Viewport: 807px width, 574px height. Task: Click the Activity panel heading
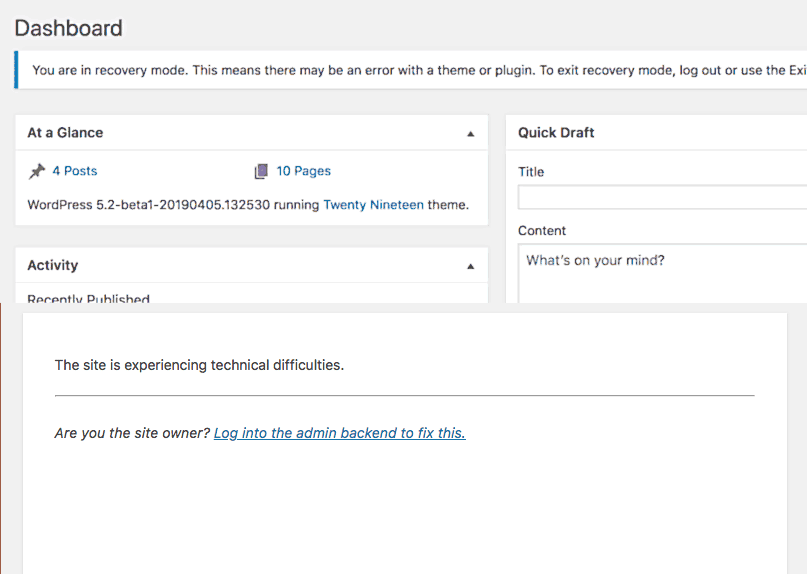[x=53, y=265]
